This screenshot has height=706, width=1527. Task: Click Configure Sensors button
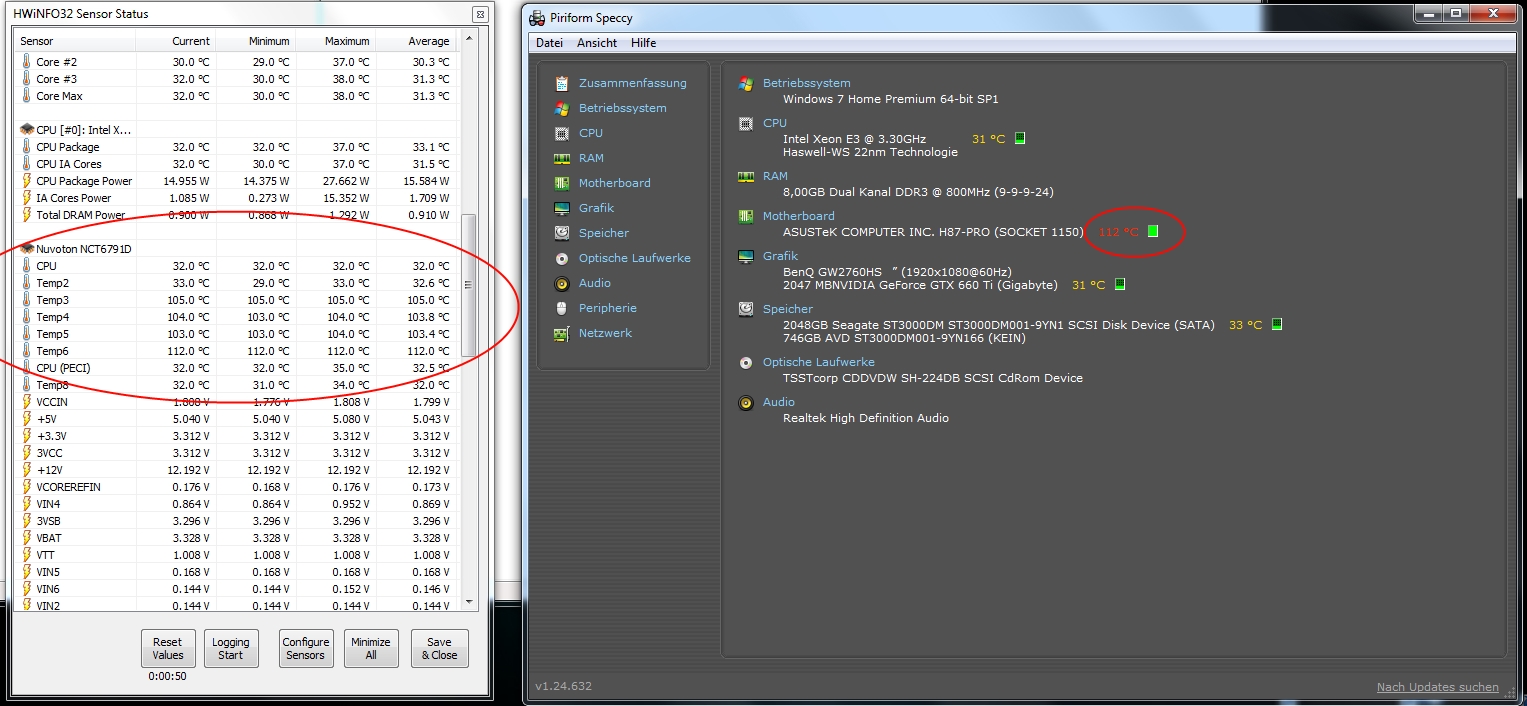click(x=306, y=648)
